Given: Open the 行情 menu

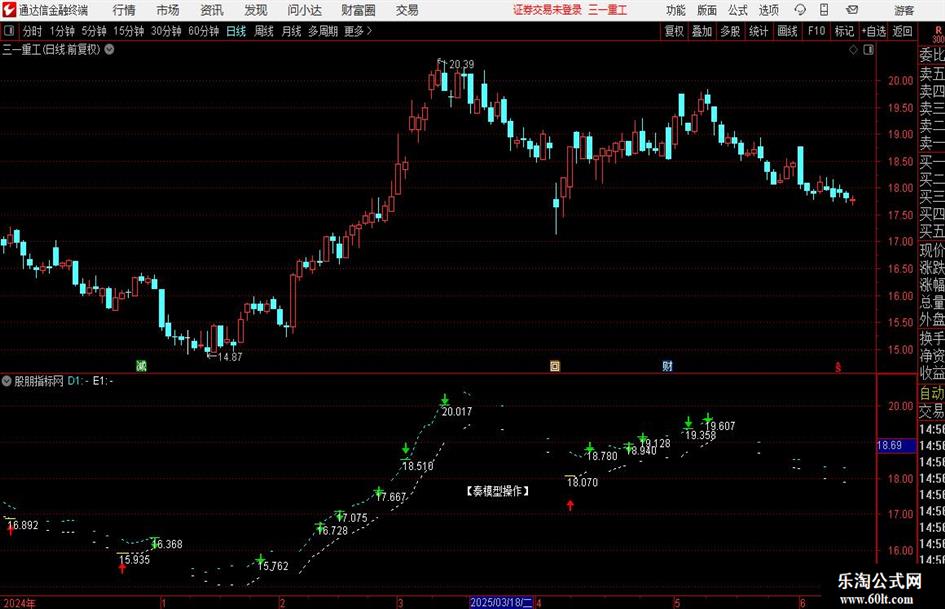Looking at the screenshot, I should tap(124, 10).
